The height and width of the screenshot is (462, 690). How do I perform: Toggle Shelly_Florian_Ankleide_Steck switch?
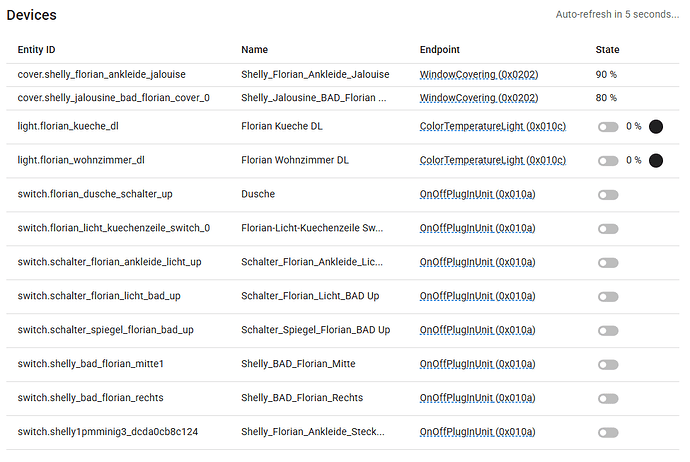pos(608,433)
